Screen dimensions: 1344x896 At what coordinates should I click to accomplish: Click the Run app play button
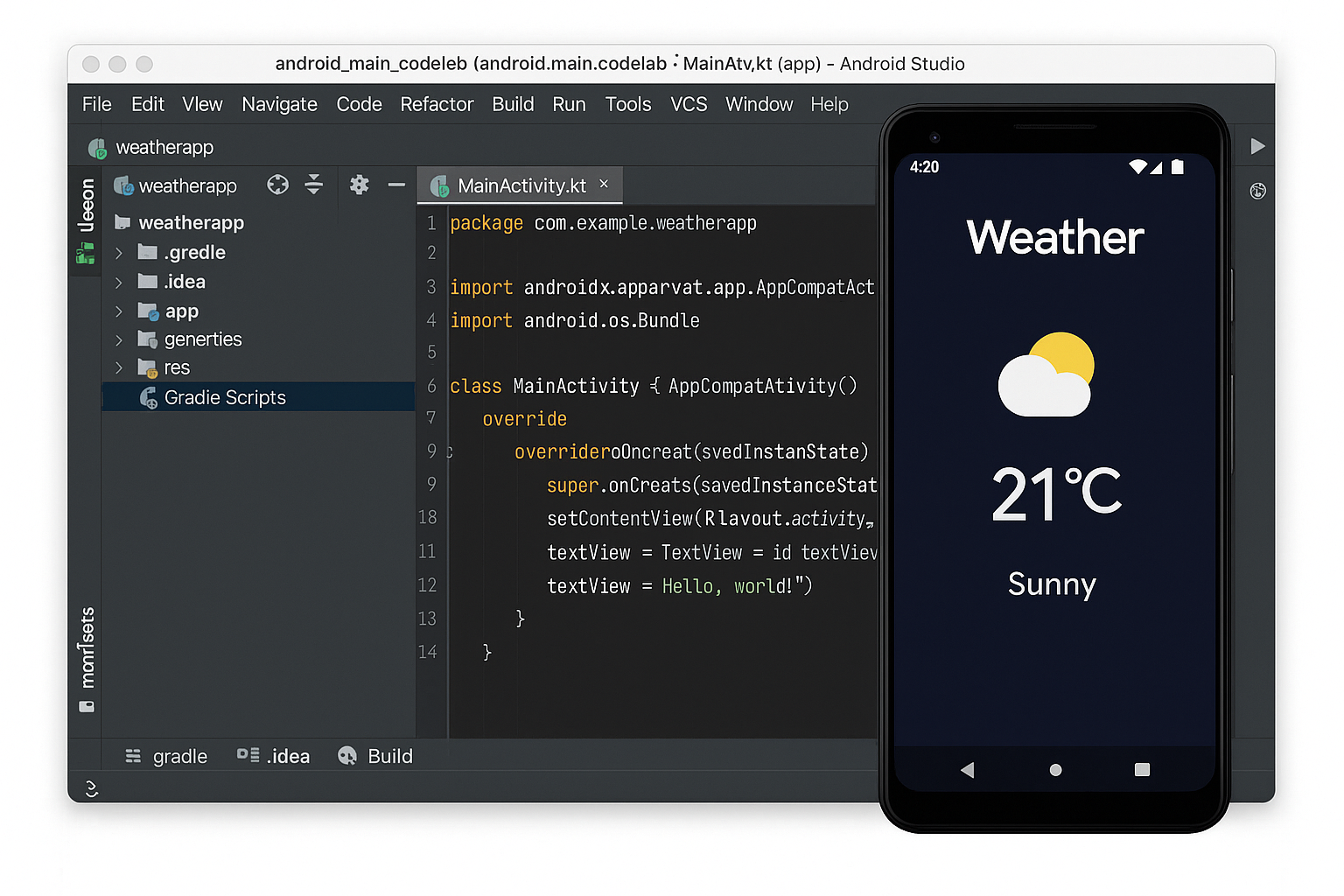point(1257,146)
